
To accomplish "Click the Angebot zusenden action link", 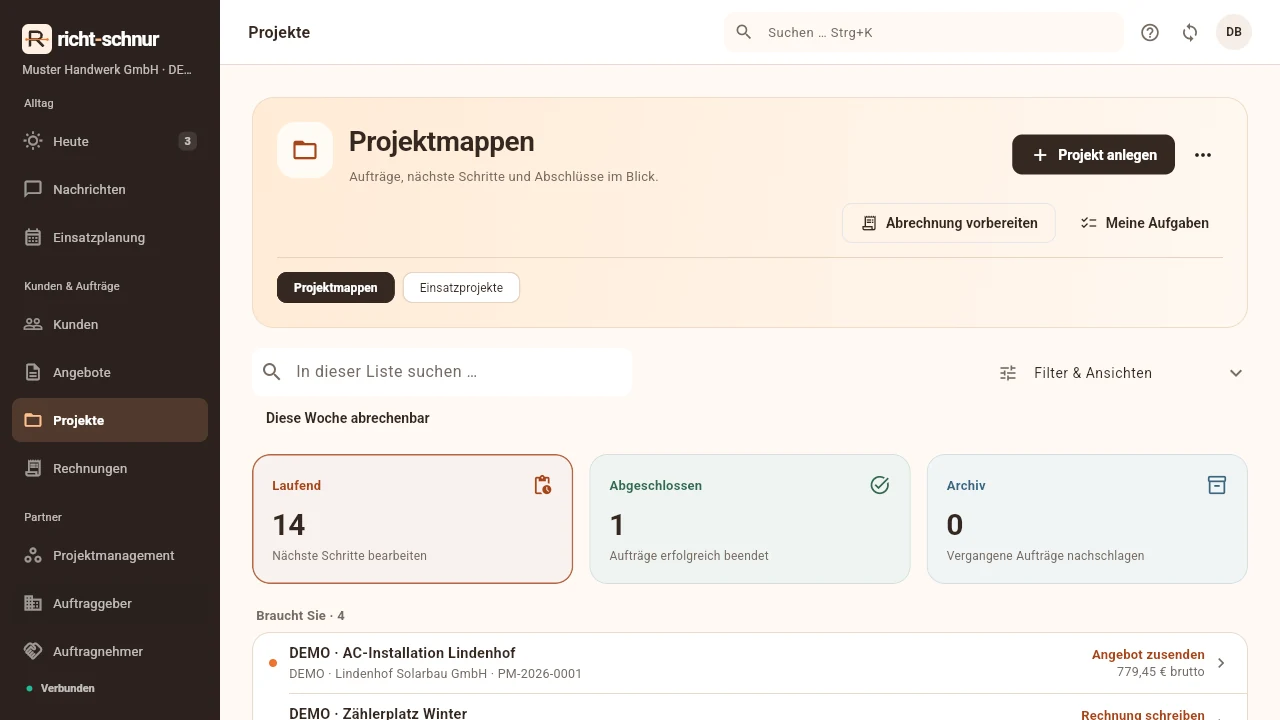I will click(x=1148, y=655).
